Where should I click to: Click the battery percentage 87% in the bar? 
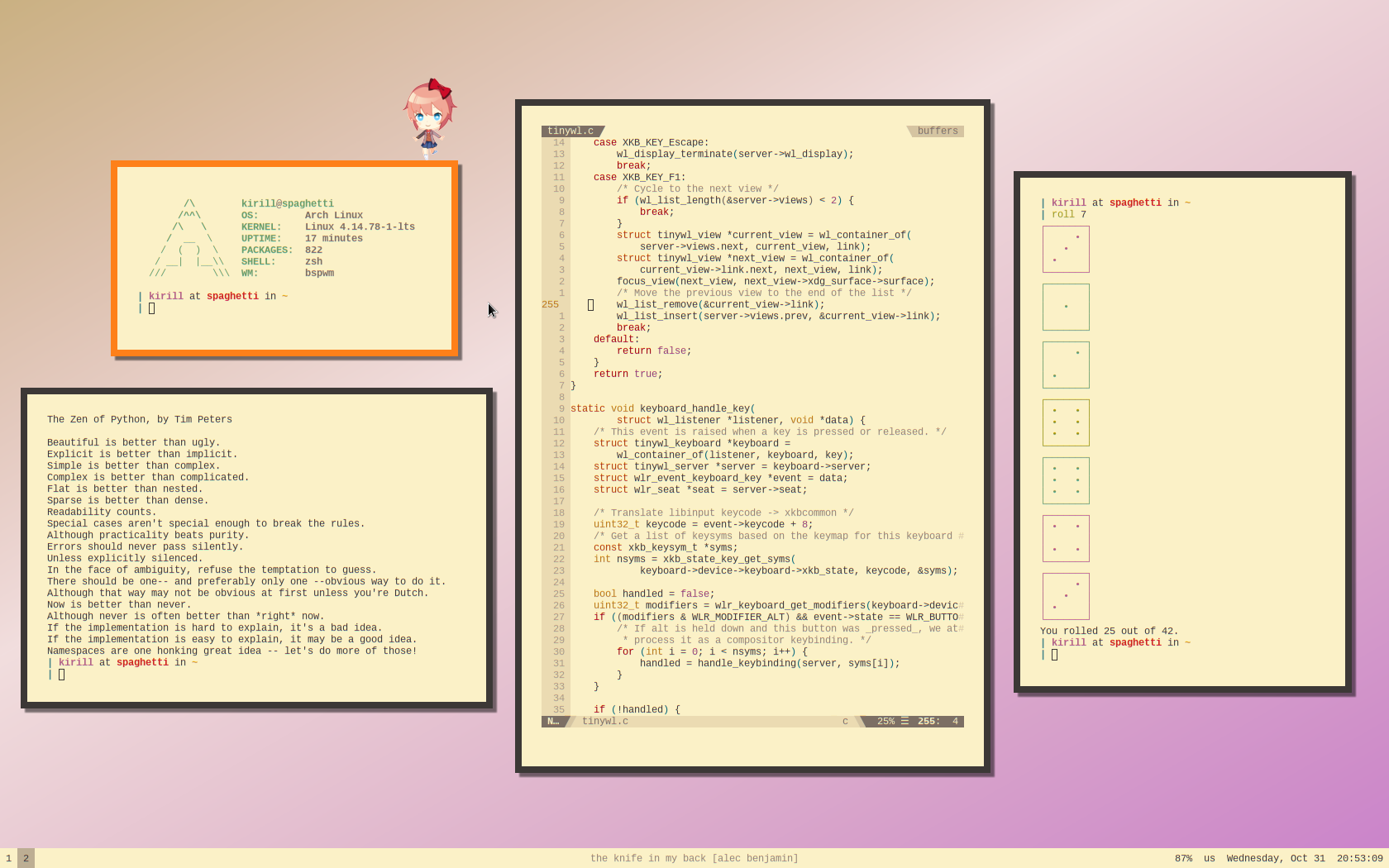1183,858
